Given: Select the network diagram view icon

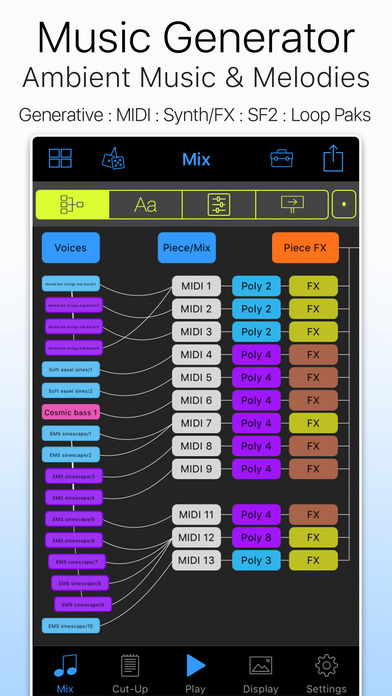Looking at the screenshot, I should point(72,205).
